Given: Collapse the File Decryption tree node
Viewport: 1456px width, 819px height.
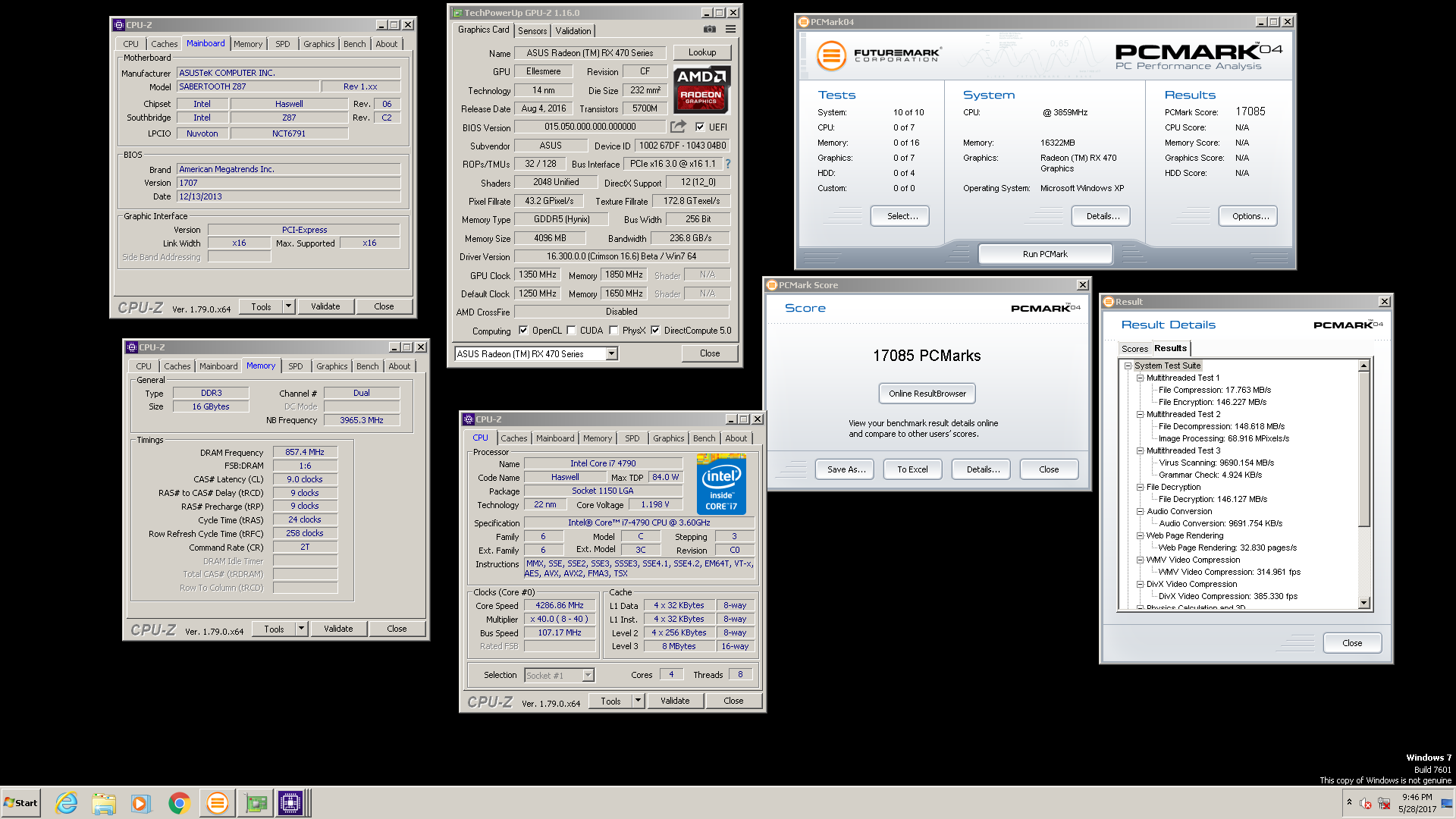Looking at the screenshot, I should point(1140,487).
